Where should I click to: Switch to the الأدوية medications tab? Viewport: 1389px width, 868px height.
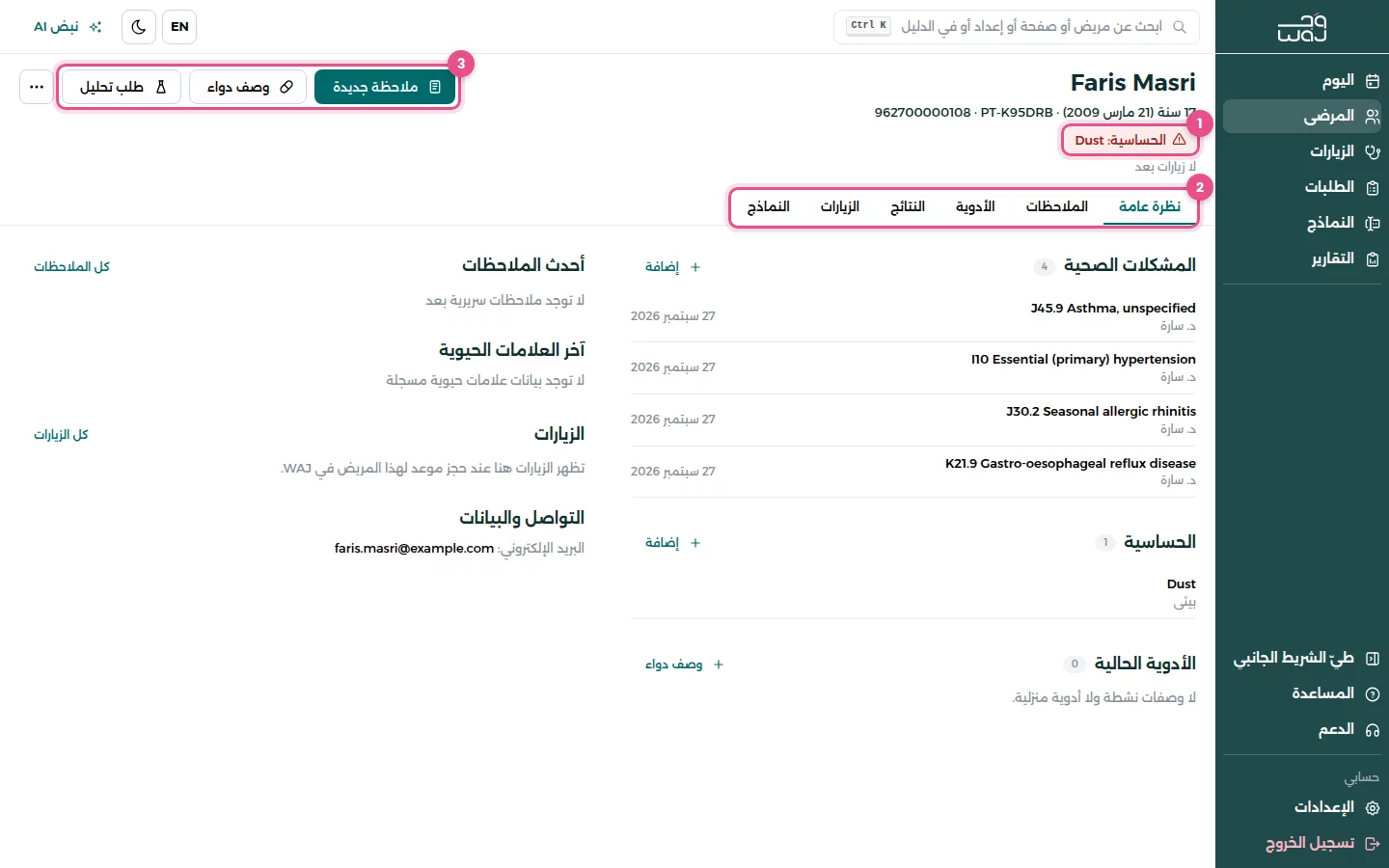point(975,206)
